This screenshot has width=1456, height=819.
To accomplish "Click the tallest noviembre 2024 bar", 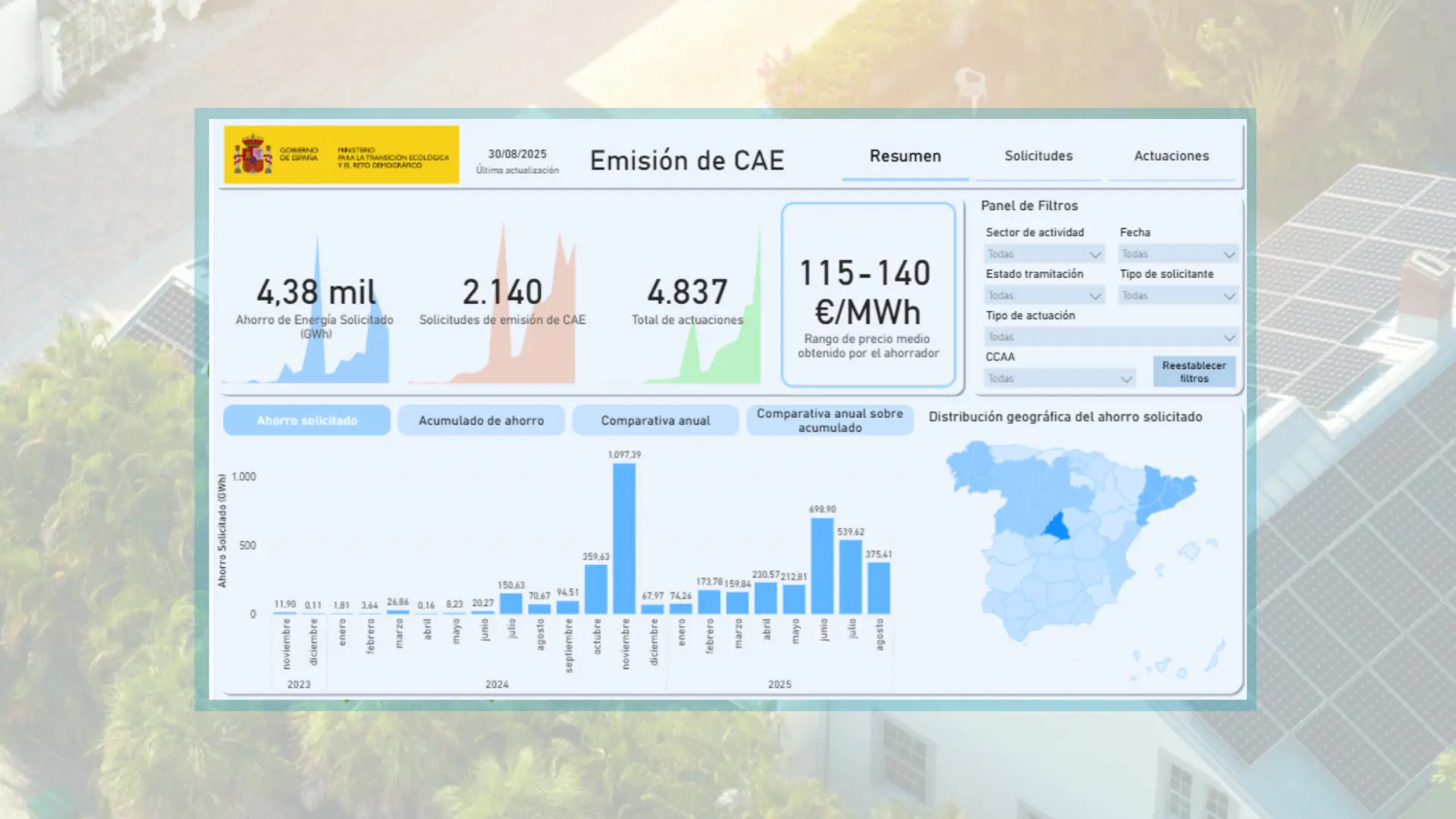I will click(x=626, y=538).
